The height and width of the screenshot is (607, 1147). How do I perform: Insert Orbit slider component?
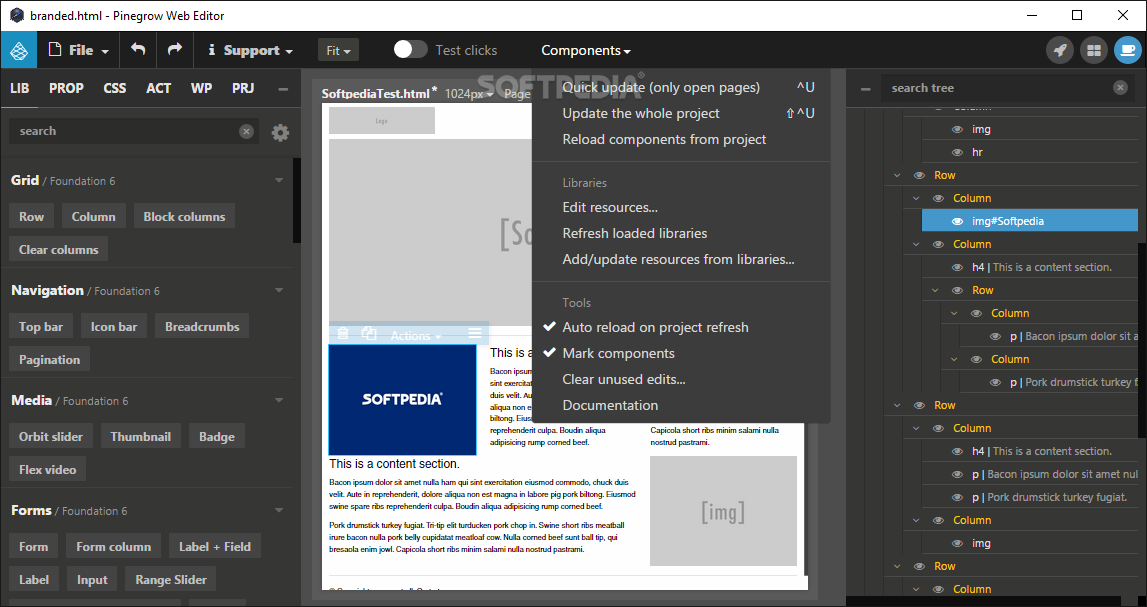(51, 437)
